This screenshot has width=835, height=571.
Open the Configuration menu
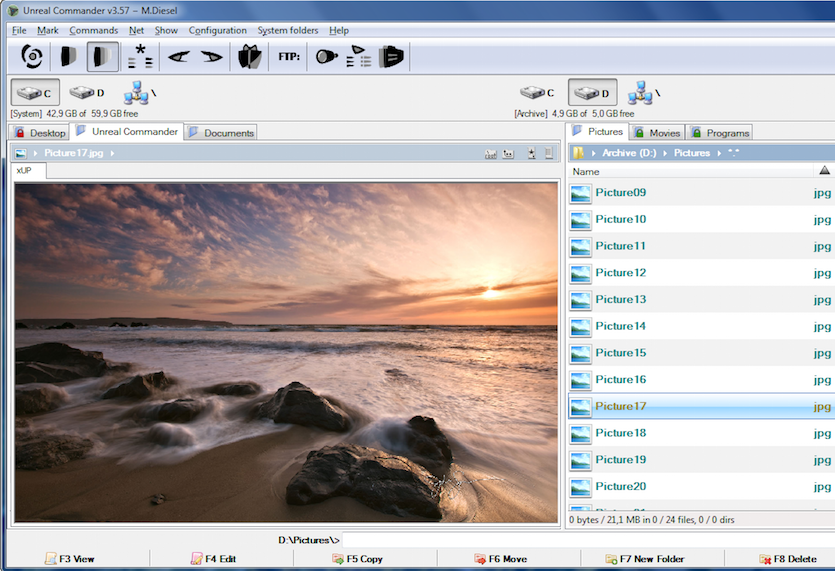217,30
